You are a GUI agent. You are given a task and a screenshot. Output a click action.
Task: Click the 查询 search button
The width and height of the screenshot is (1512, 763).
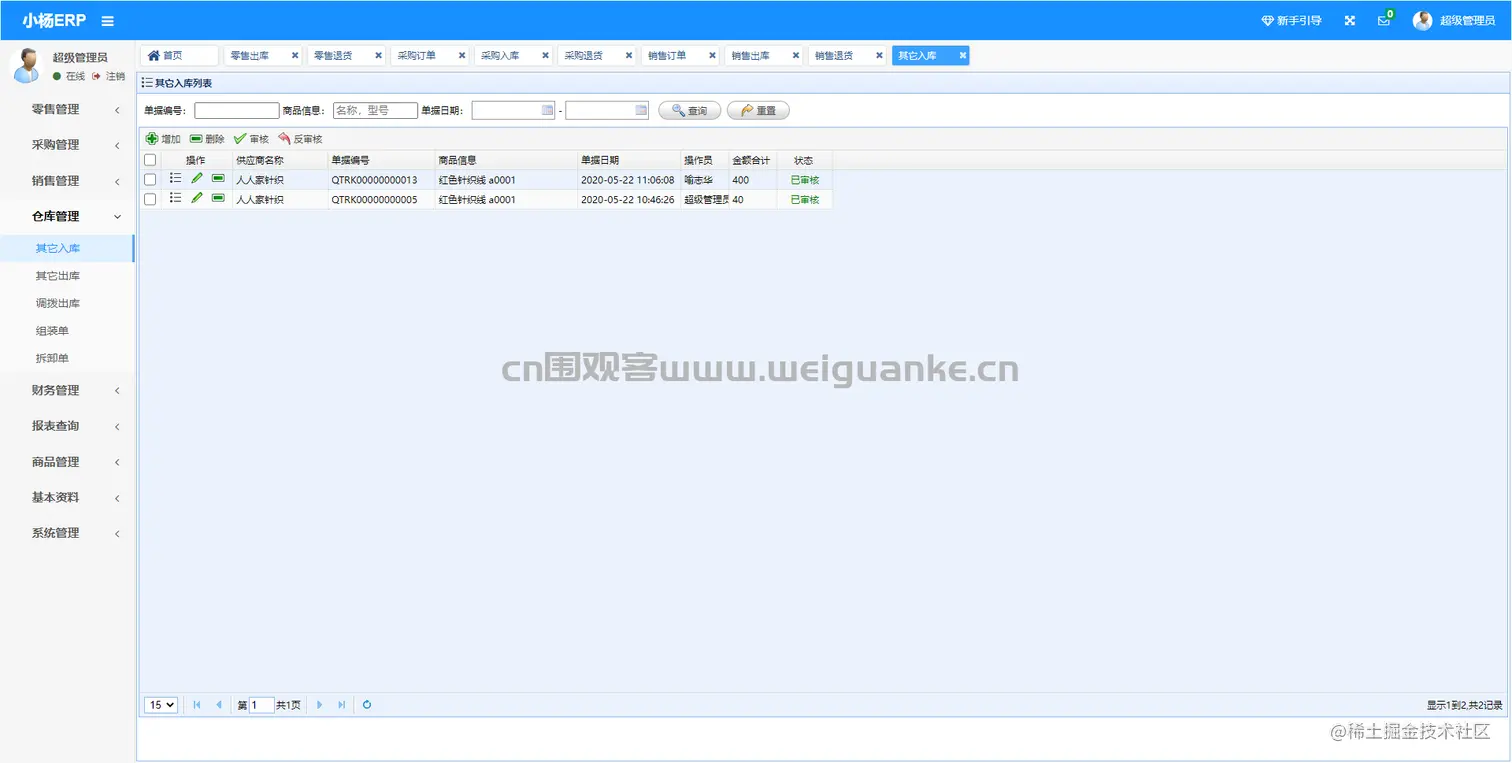(690, 110)
